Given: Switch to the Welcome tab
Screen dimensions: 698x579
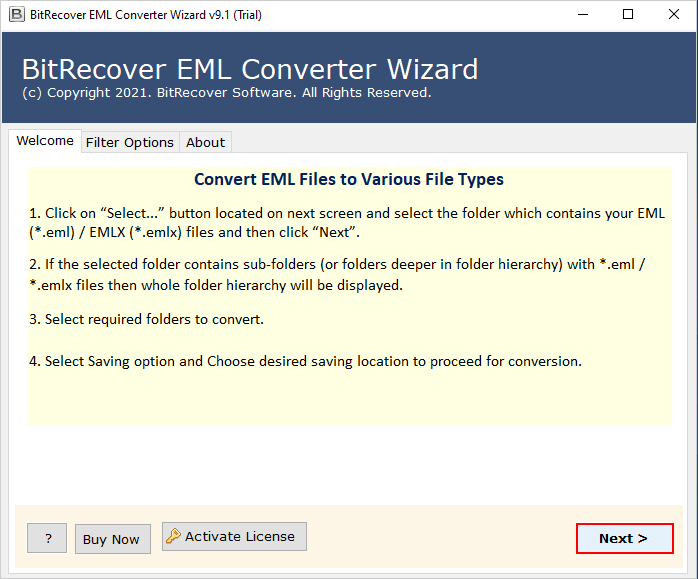Looking at the screenshot, I should pos(45,141).
